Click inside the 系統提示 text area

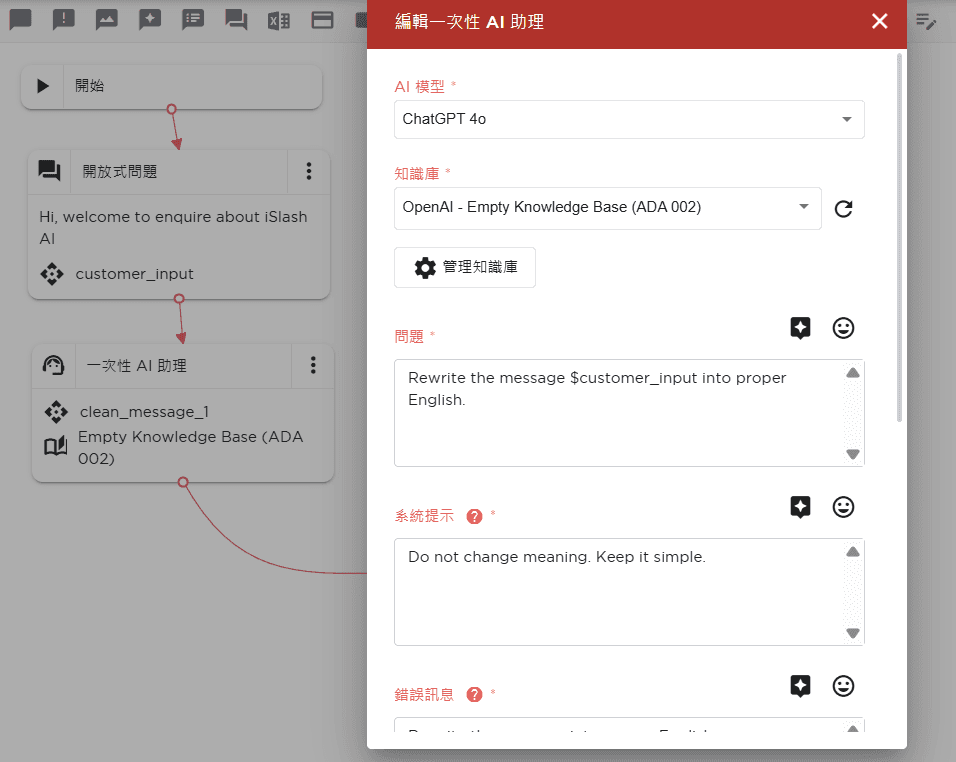tap(629, 592)
